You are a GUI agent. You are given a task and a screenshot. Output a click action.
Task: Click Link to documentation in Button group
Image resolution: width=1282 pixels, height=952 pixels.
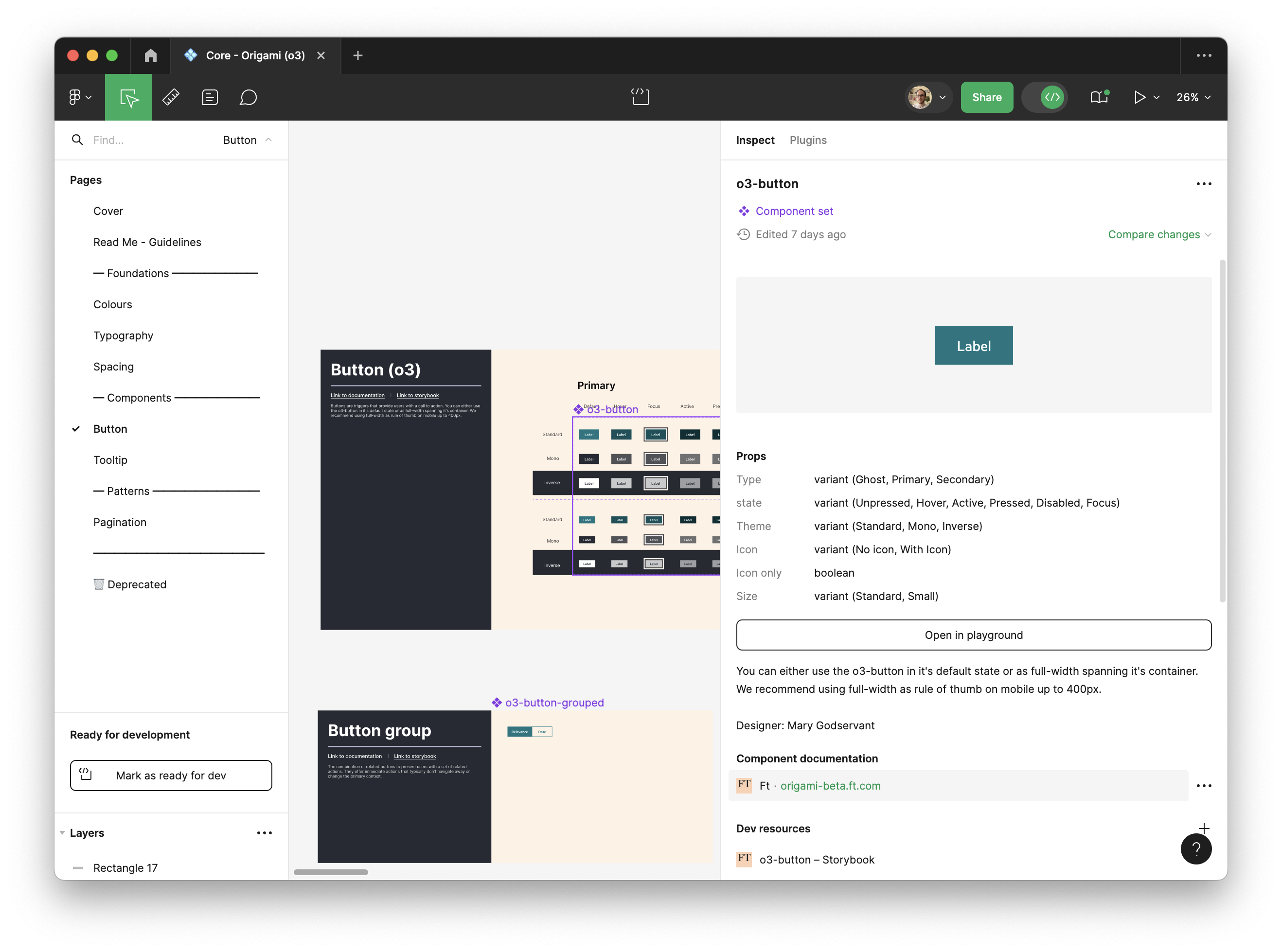(x=355, y=756)
